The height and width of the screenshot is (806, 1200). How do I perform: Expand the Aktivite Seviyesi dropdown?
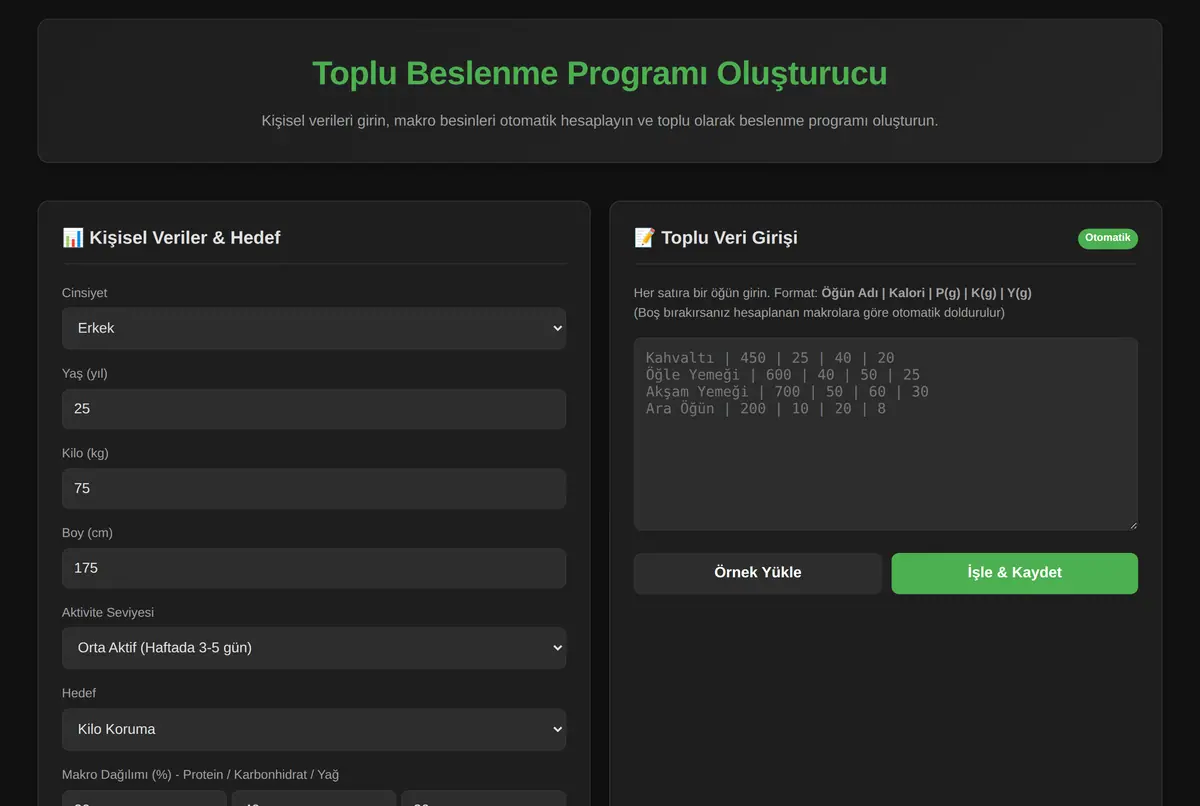coord(314,648)
